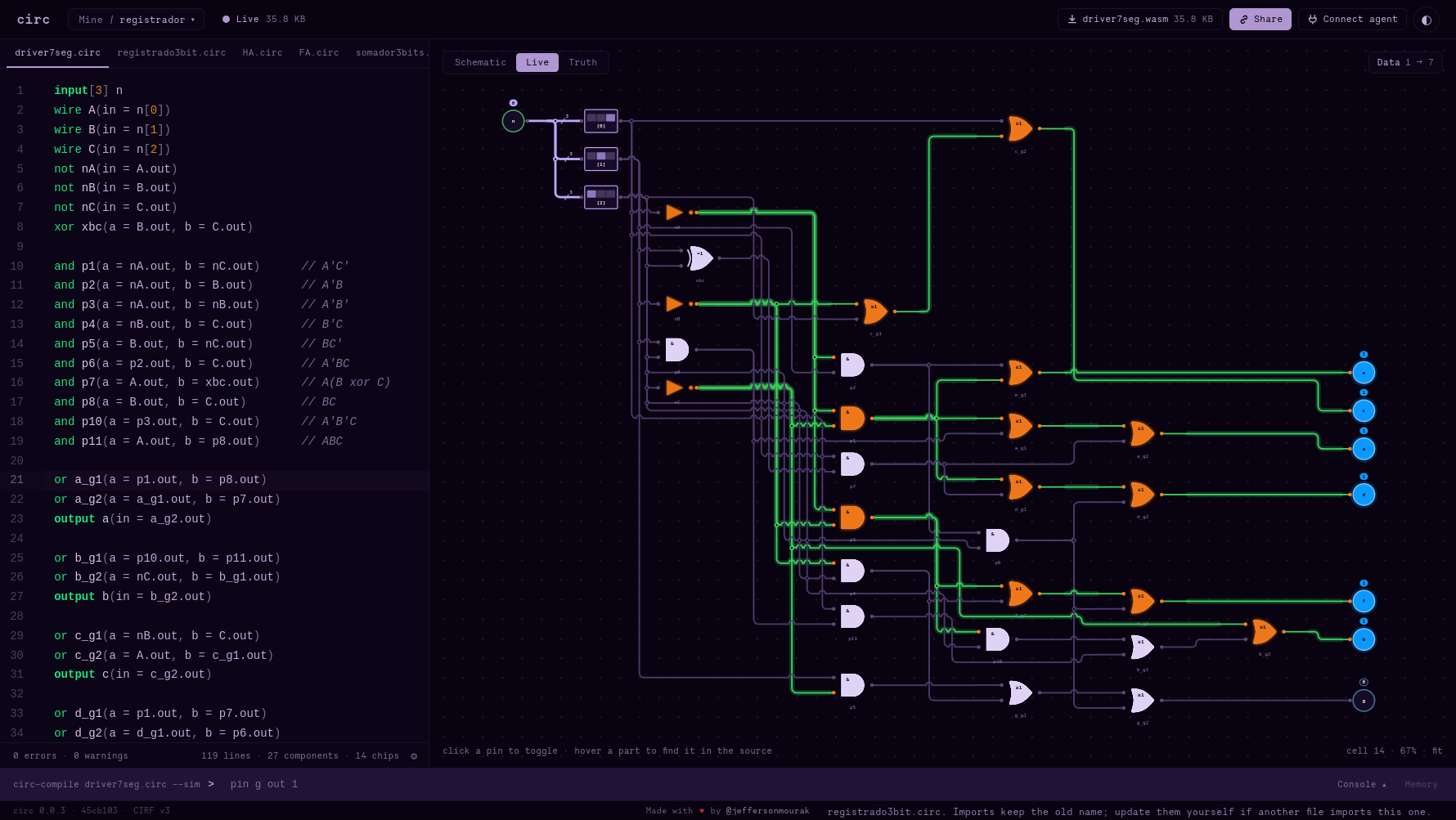Switch light/dark theme with half-circle icon

pyautogui.click(x=1427, y=20)
